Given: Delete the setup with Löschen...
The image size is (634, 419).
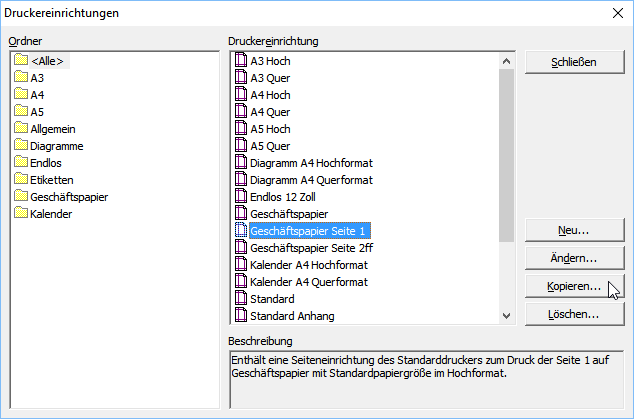Looking at the screenshot, I should tap(575, 314).
